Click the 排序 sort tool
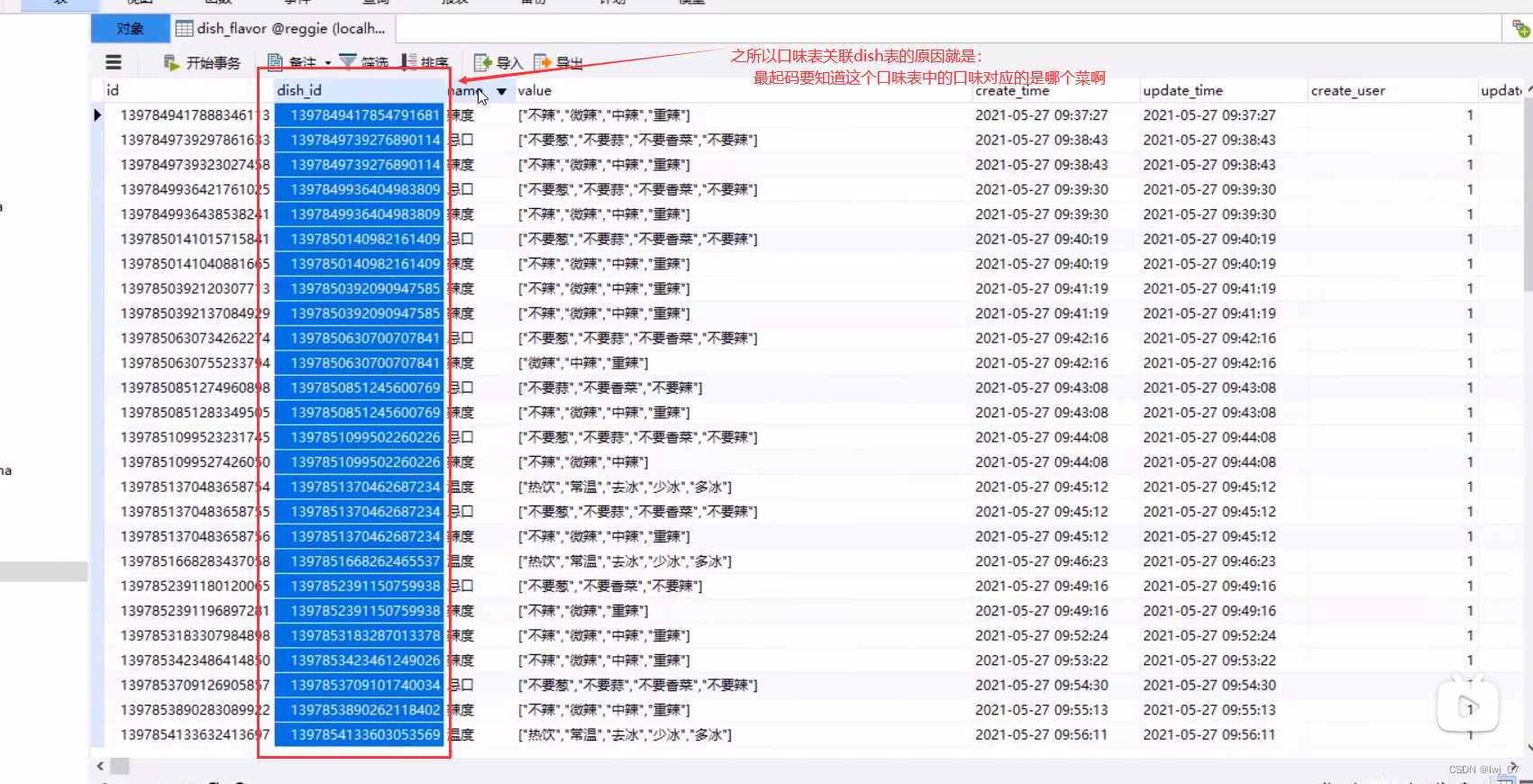 pos(424,62)
